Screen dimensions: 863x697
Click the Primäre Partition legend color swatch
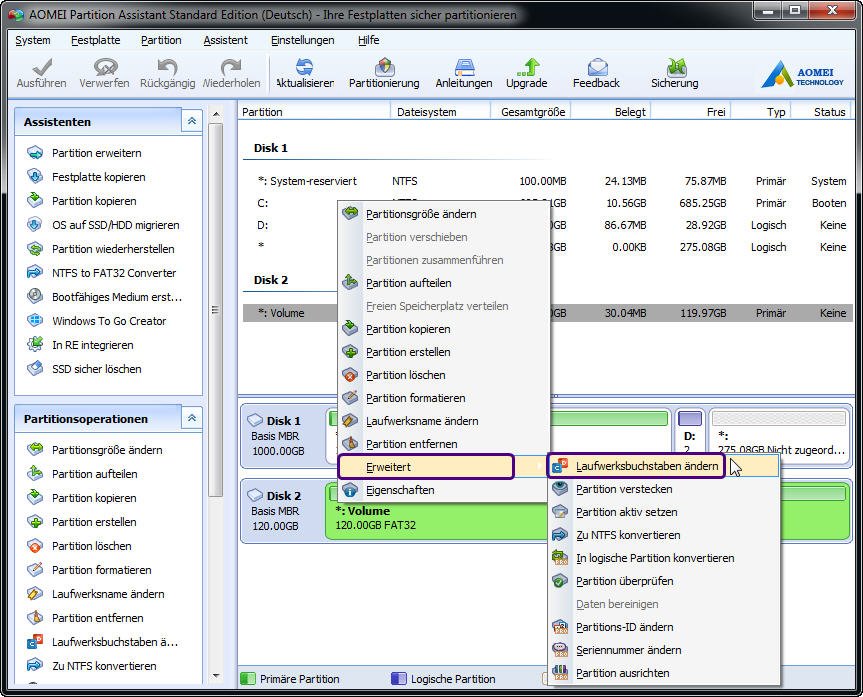click(248, 679)
